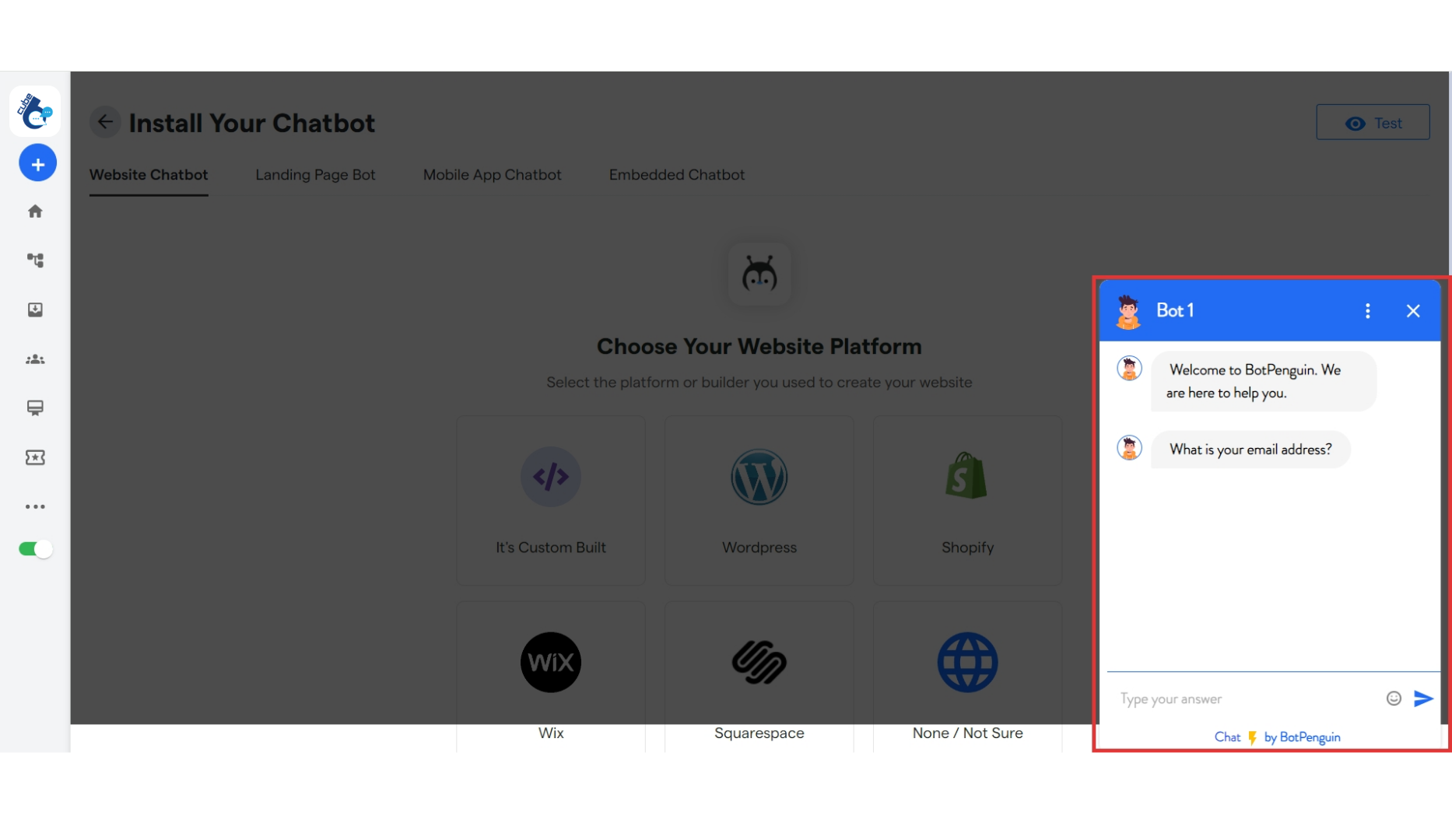Open the Chat by BotPenguin link
Screen dimensions: 1452x840
point(1276,737)
